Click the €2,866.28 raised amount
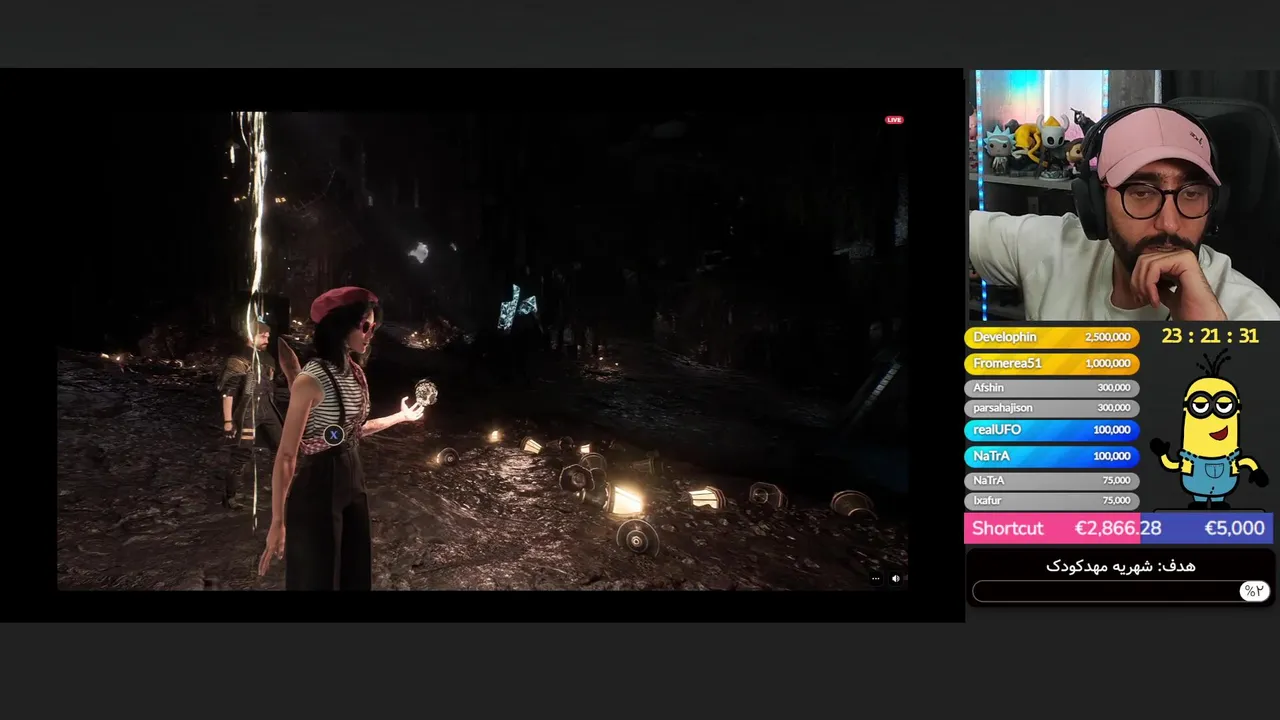This screenshot has width=1280, height=720. click(1118, 528)
